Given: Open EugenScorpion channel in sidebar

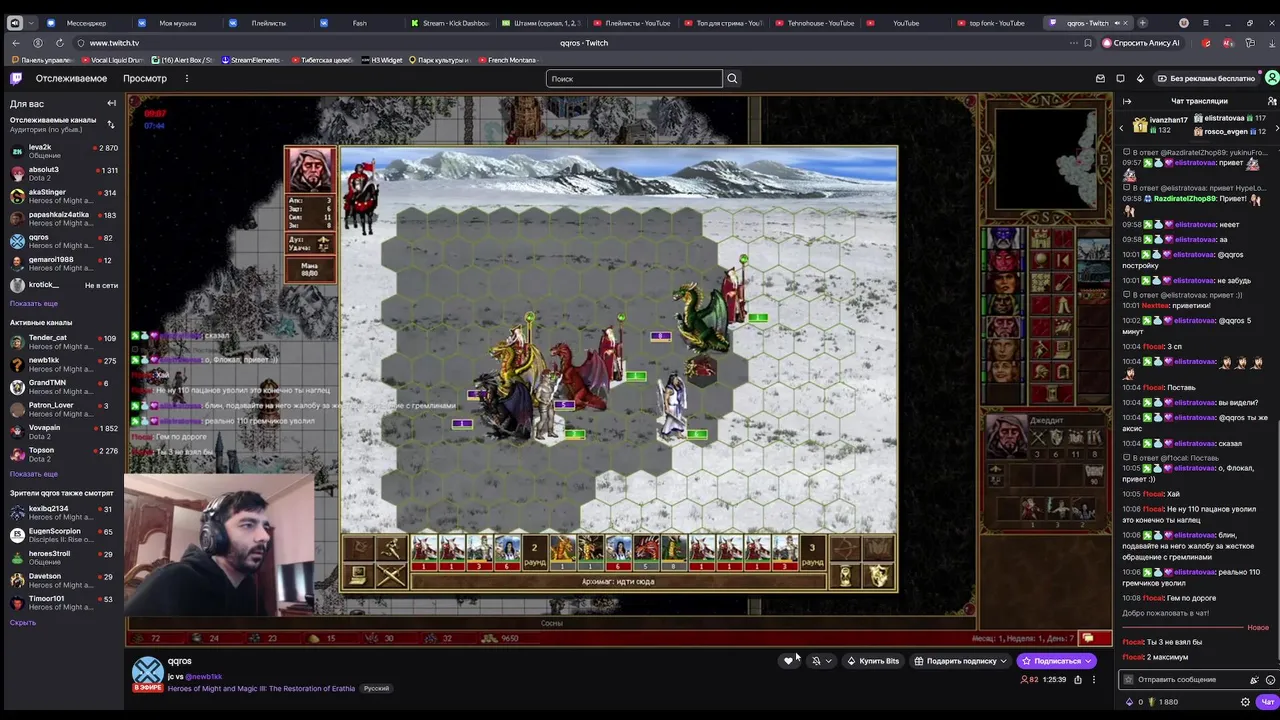Looking at the screenshot, I should pyautogui.click(x=62, y=535).
